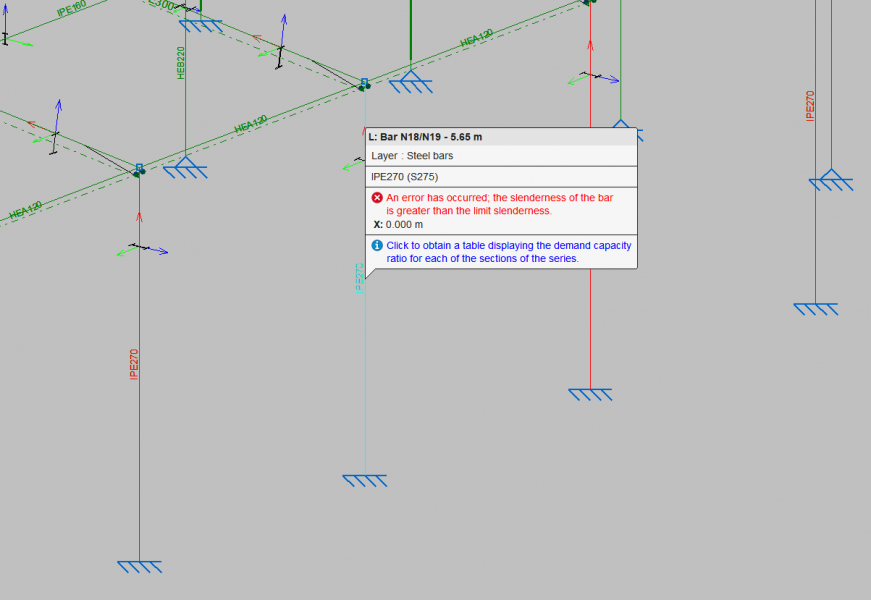Select the support beneath the middle red column
This screenshot has height=600, width=871.
pyautogui.click(x=590, y=395)
